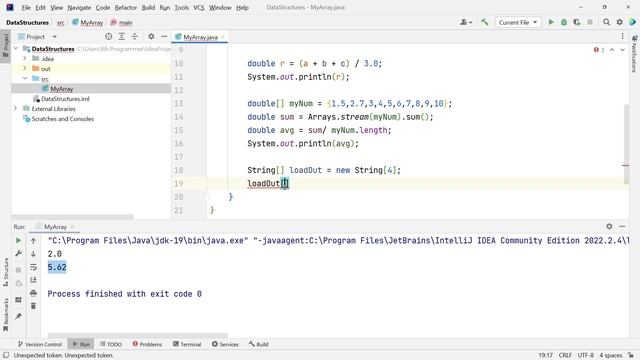Viewport: 640px width, 360px height.
Task: Toggle tool window quick access in status bar
Action: (6, 355)
